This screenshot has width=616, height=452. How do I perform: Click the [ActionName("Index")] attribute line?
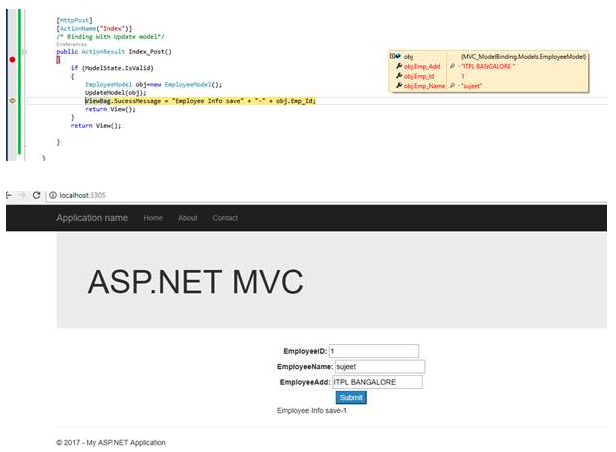(x=94, y=28)
